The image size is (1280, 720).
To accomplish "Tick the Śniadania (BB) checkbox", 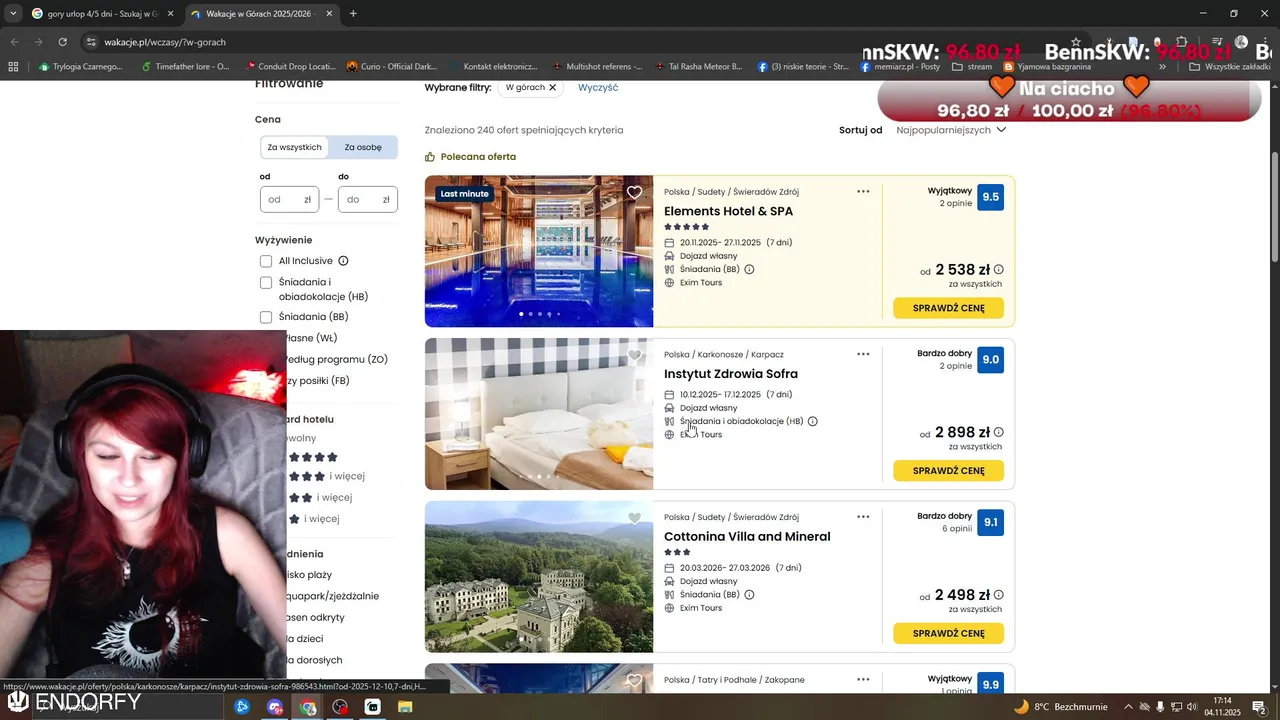I will click(x=266, y=317).
